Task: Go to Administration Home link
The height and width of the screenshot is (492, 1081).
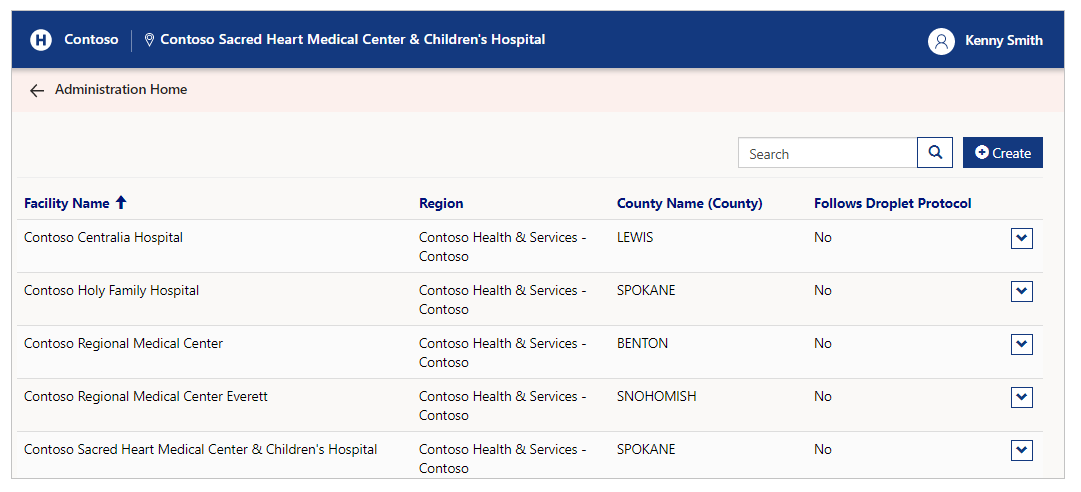Action: [x=121, y=90]
